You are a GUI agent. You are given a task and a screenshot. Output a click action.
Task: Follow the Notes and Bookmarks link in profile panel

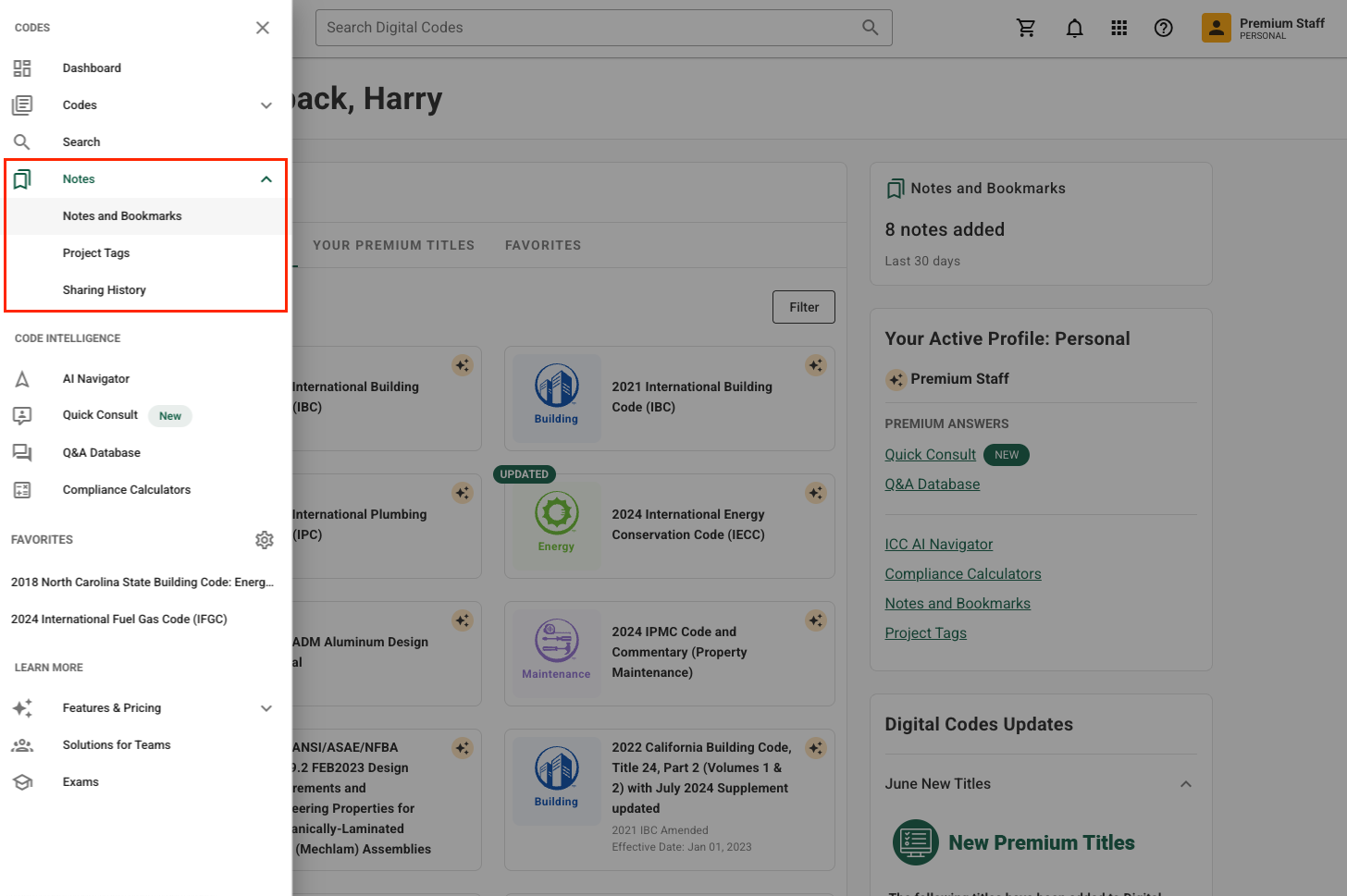tap(958, 604)
